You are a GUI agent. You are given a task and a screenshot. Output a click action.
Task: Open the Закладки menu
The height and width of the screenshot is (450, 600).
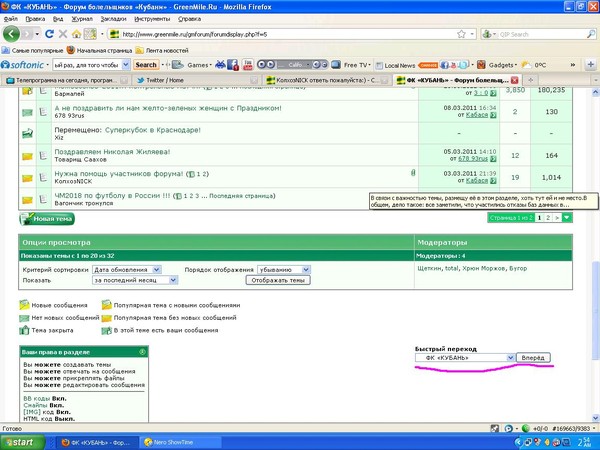(x=113, y=19)
